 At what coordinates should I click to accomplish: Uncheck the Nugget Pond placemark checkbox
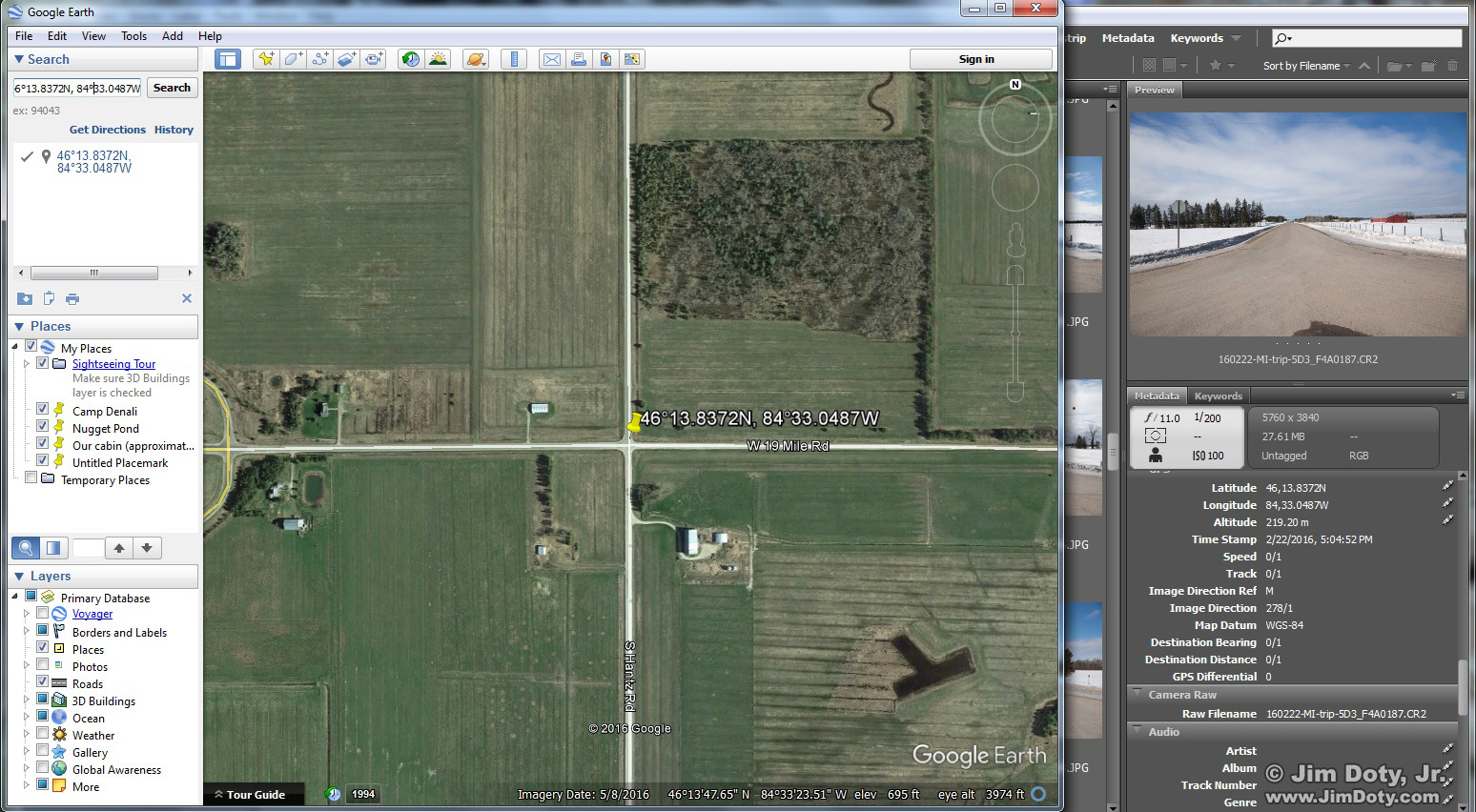pos(42,426)
